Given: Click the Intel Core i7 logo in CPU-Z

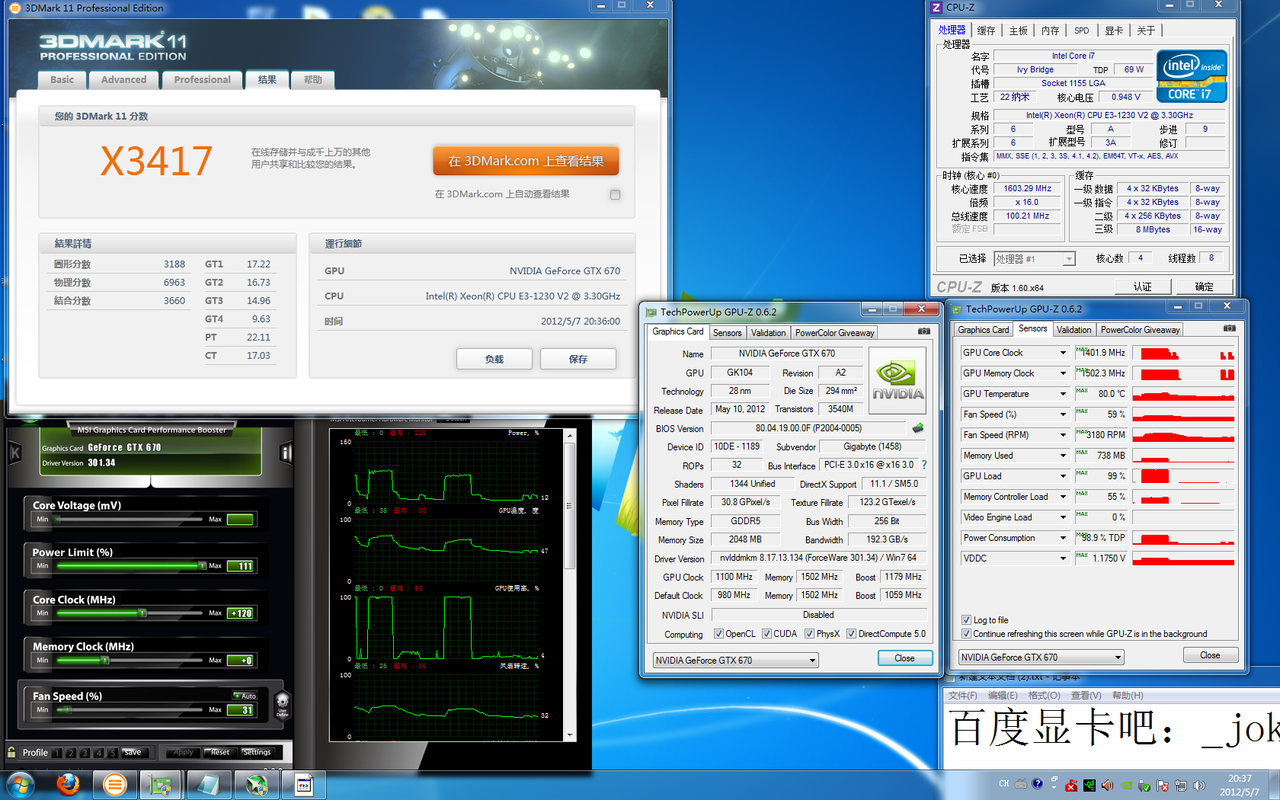Looking at the screenshot, I should 1191,76.
